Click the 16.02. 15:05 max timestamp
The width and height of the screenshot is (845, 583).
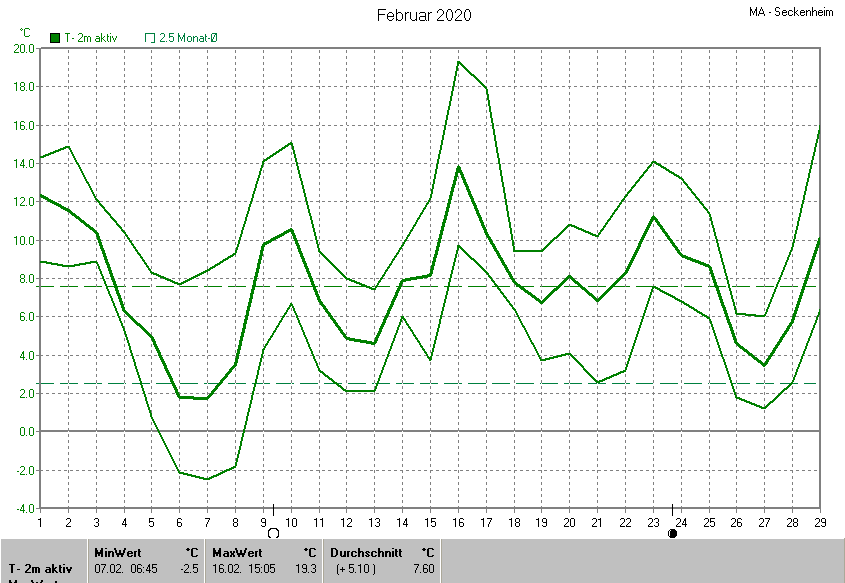coord(245,568)
